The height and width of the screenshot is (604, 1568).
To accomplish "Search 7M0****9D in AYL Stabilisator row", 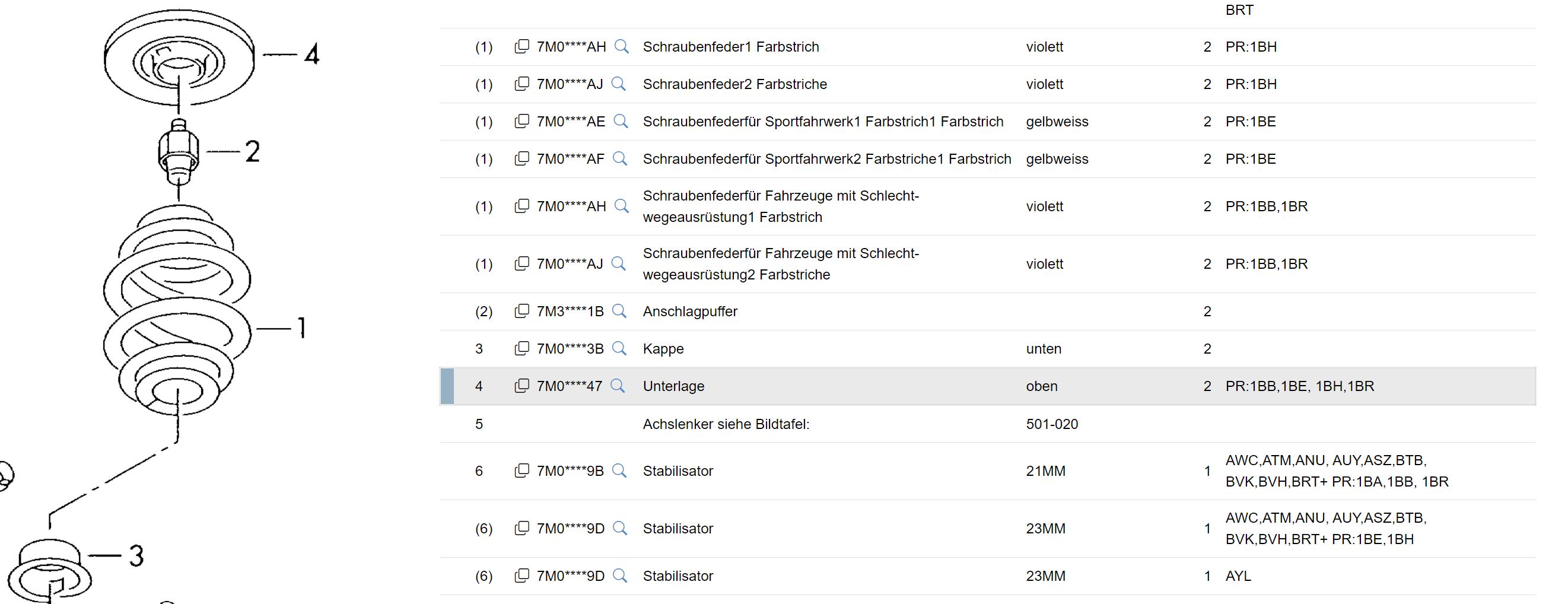I will (619, 576).
